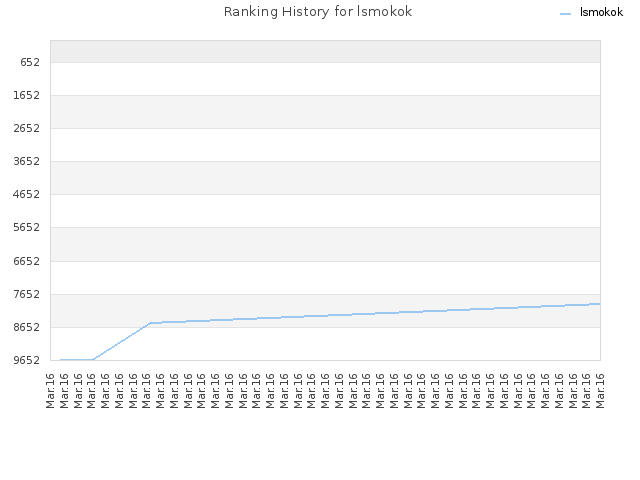The height and width of the screenshot is (480, 640).
Task: Click the y-axis label 6652
Action: (x=27, y=261)
